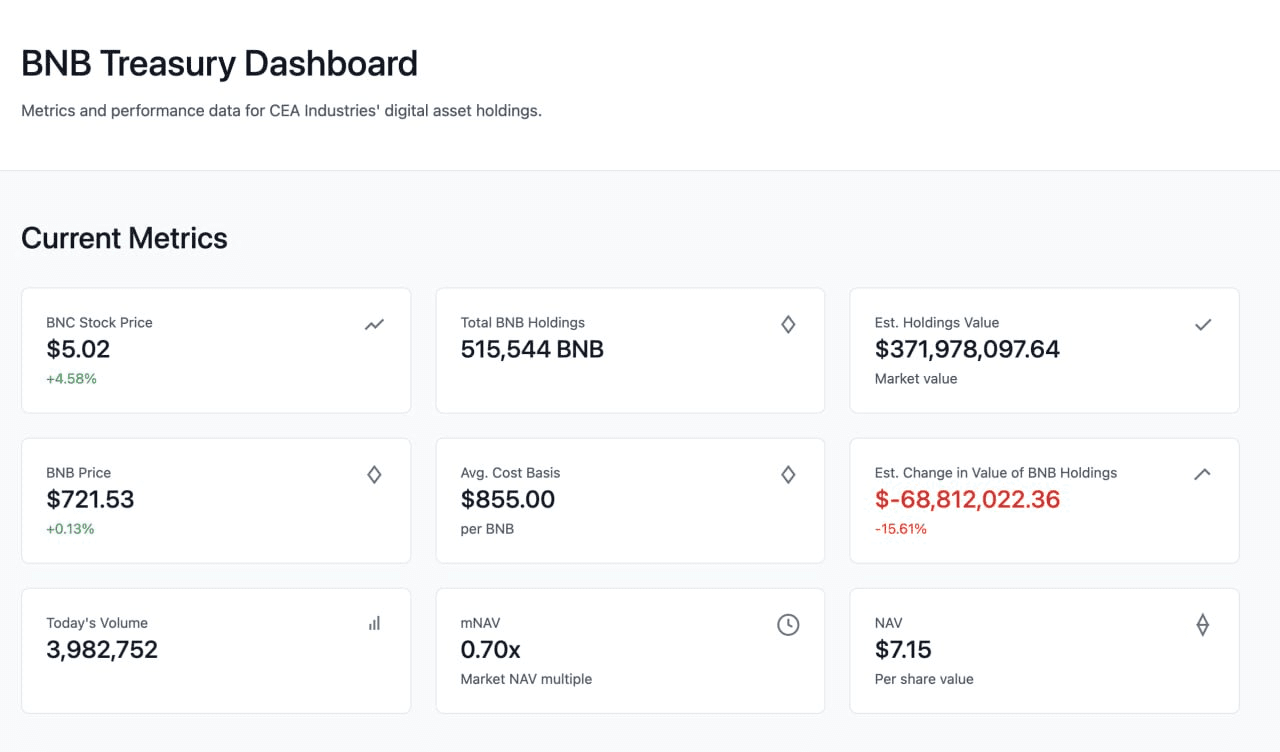Click the Total BNB Holdings label

click(x=523, y=323)
